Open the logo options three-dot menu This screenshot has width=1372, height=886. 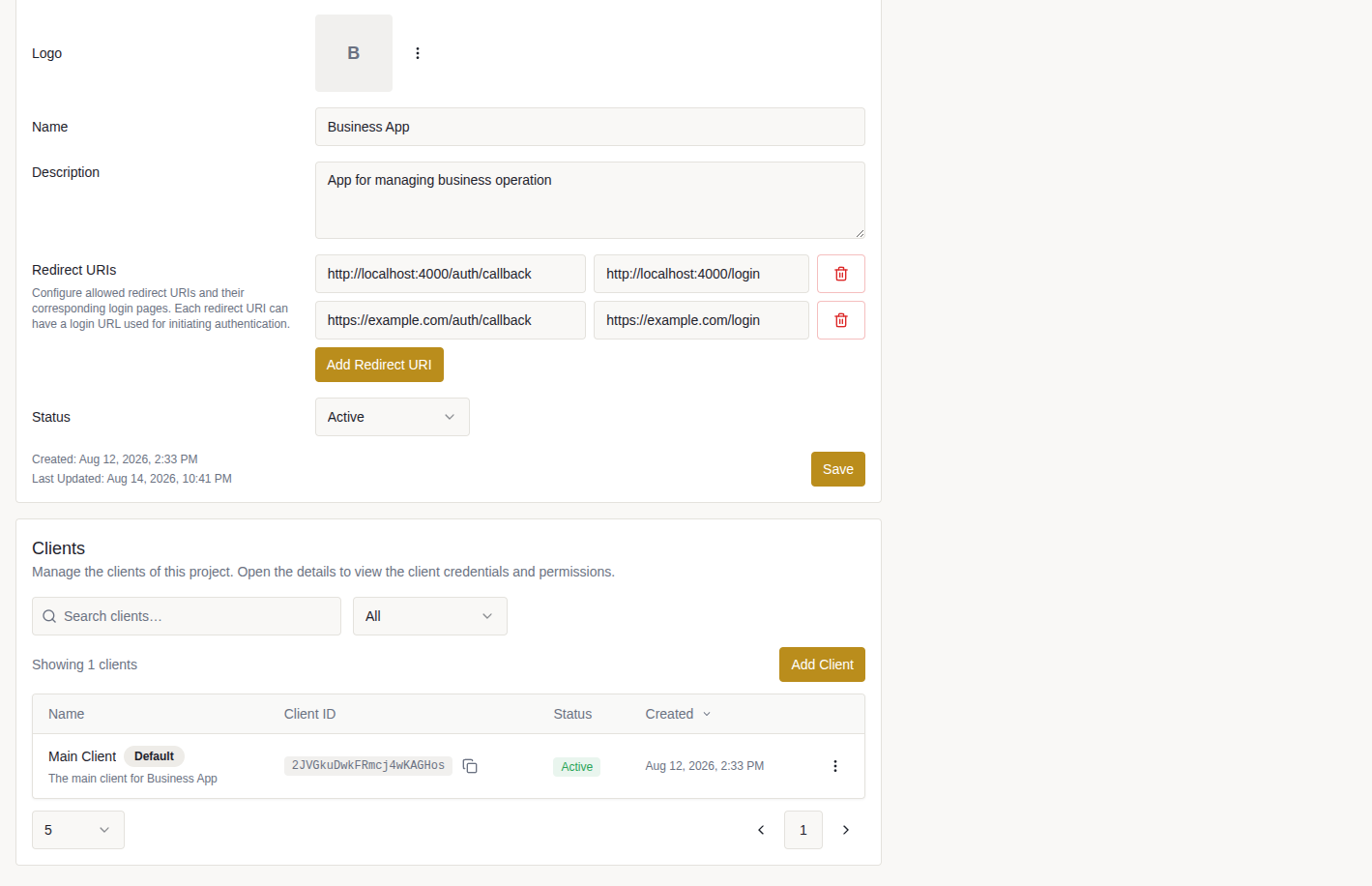coord(418,53)
